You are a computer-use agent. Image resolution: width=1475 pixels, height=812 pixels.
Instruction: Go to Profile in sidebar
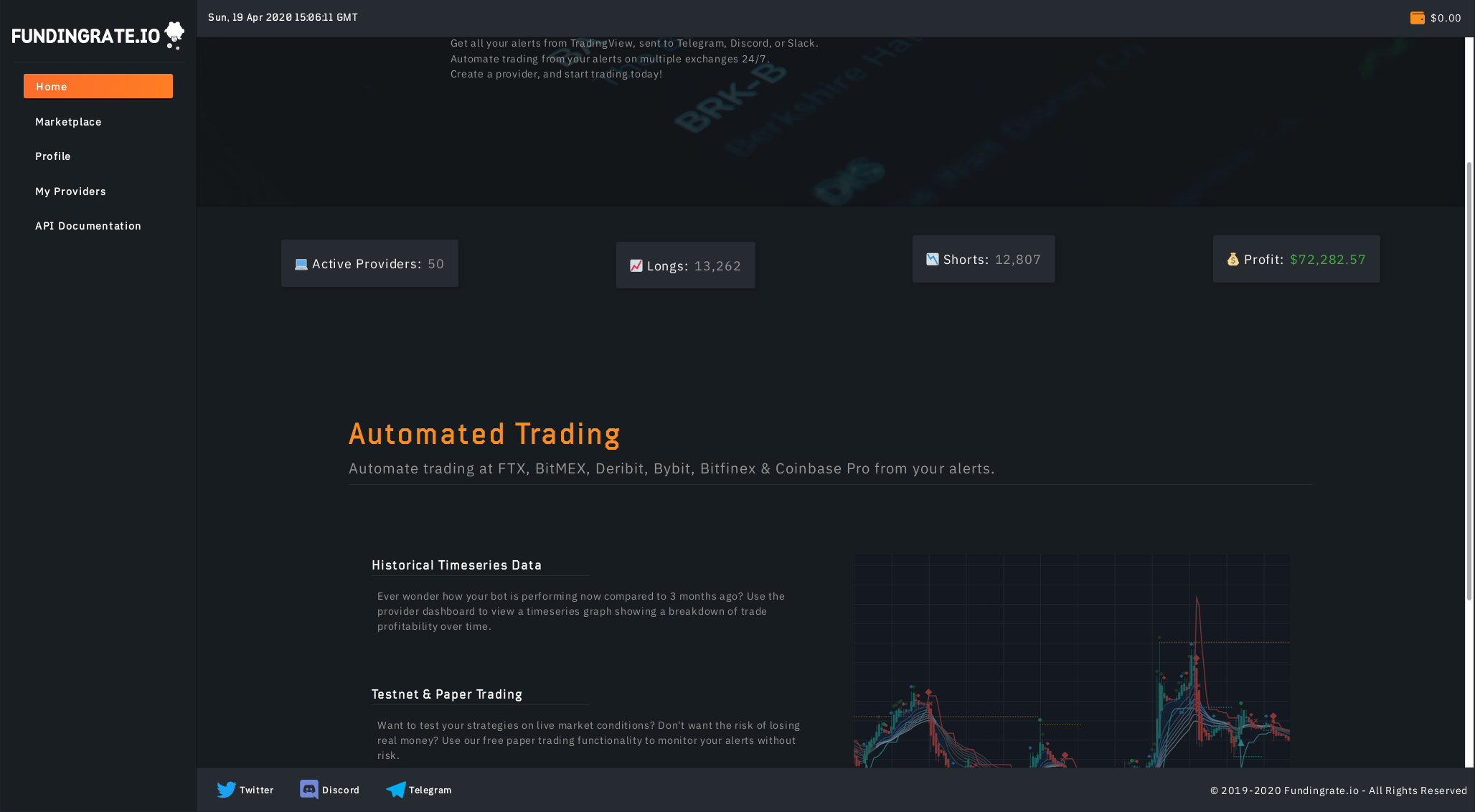(x=53, y=156)
